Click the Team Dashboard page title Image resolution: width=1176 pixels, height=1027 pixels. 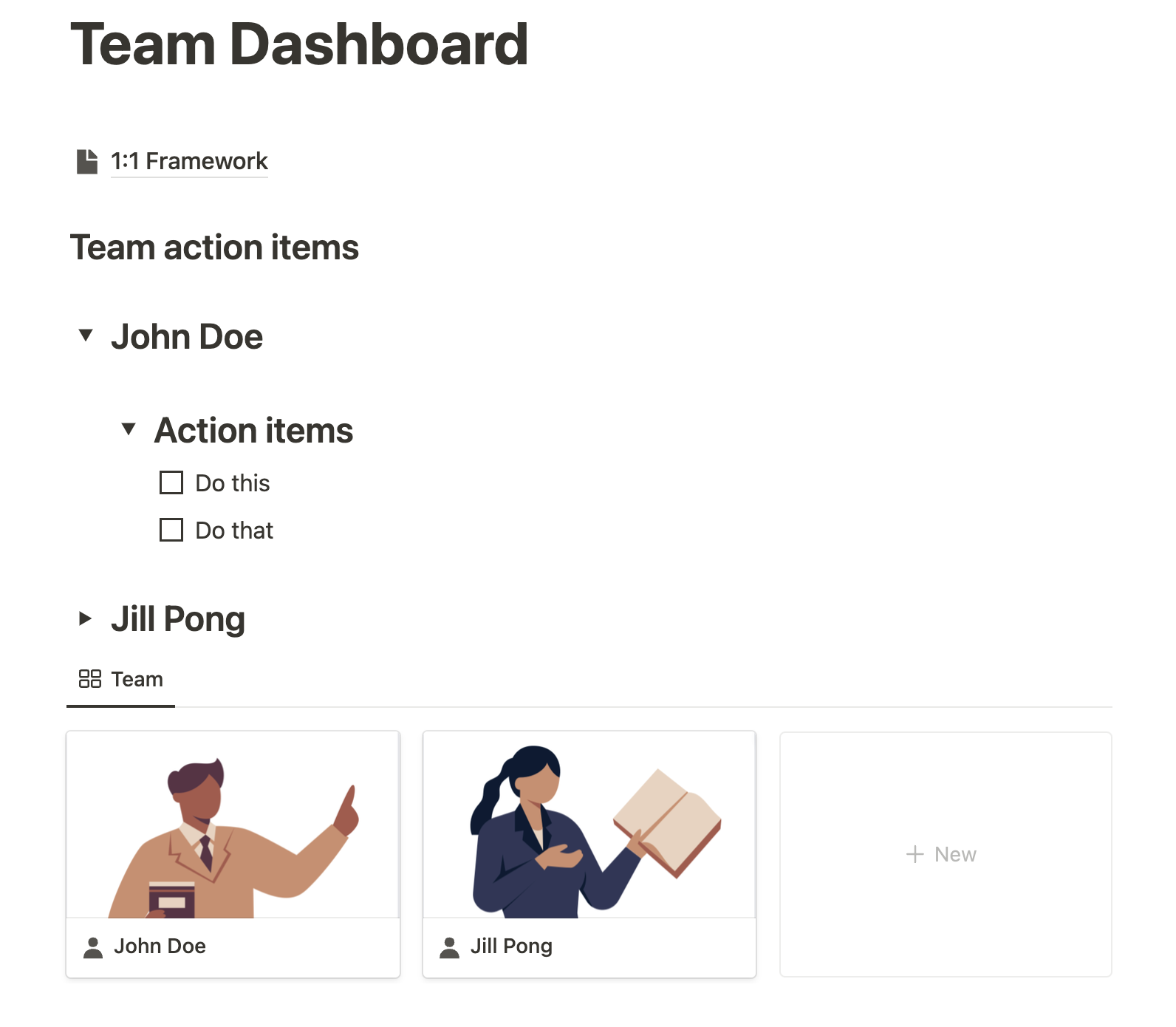pos(299,44)
